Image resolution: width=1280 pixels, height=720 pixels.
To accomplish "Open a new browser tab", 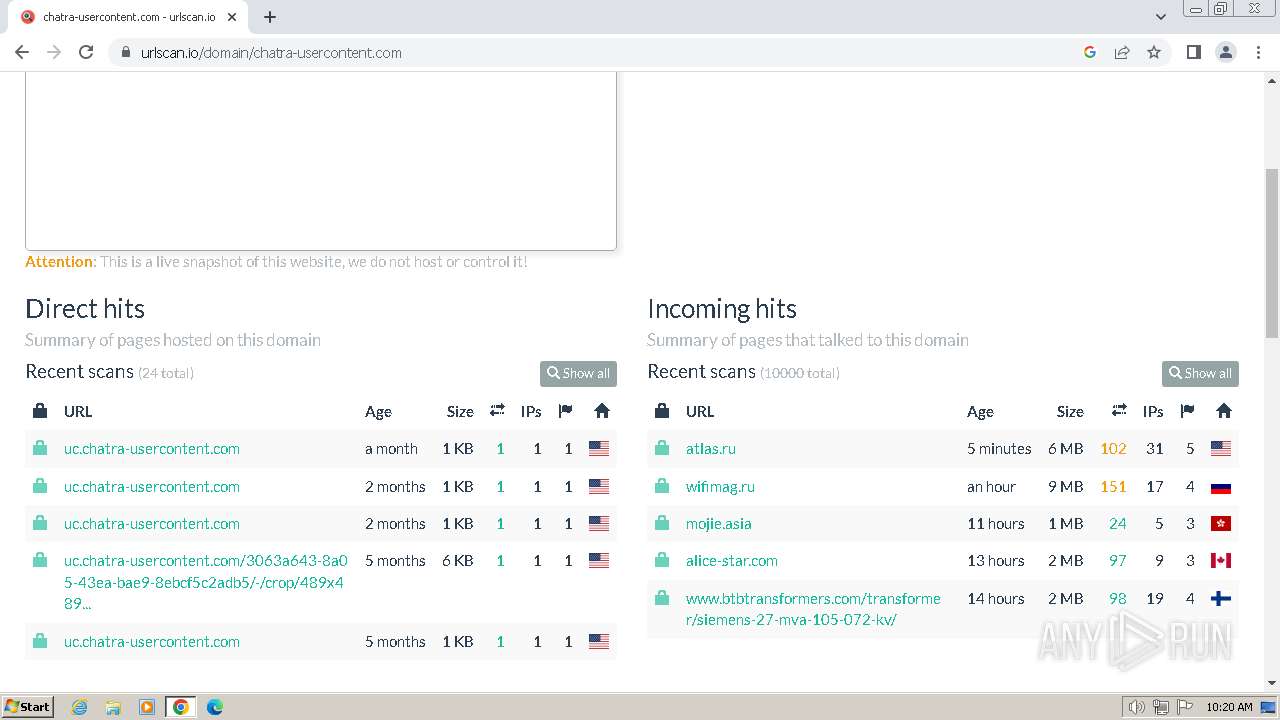I will (270, 17).
